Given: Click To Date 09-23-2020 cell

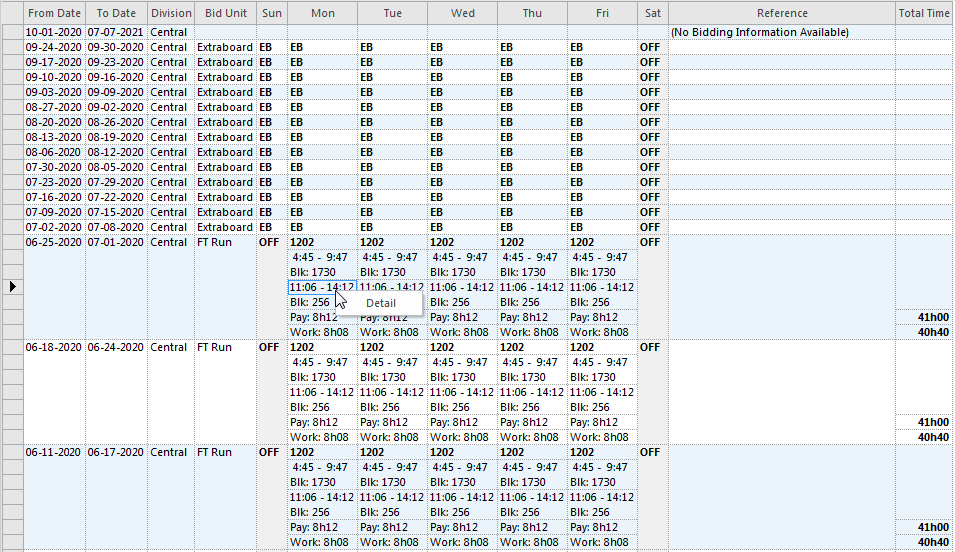Looking at the screenshot, I should click(x=116, y=62).
